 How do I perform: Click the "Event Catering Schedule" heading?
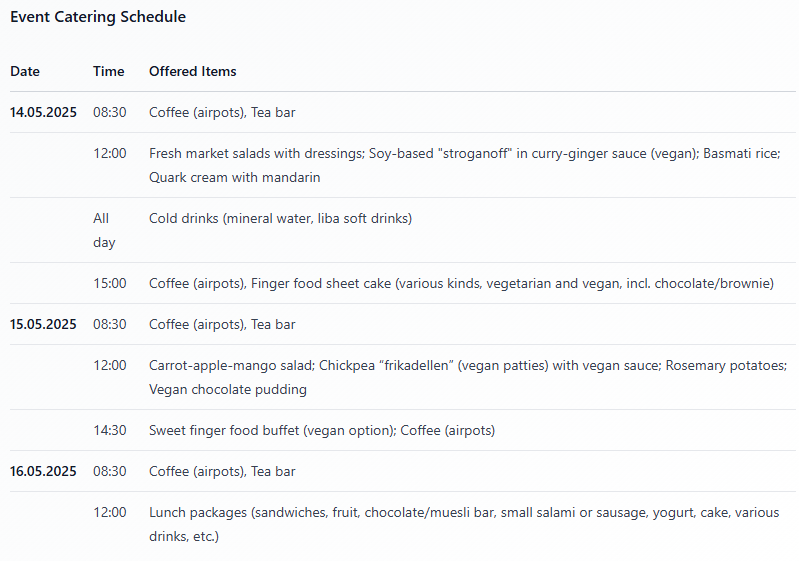pos(98,17)
